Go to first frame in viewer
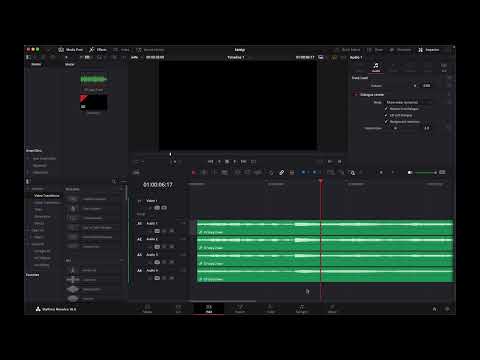 (x=210, y=162)
